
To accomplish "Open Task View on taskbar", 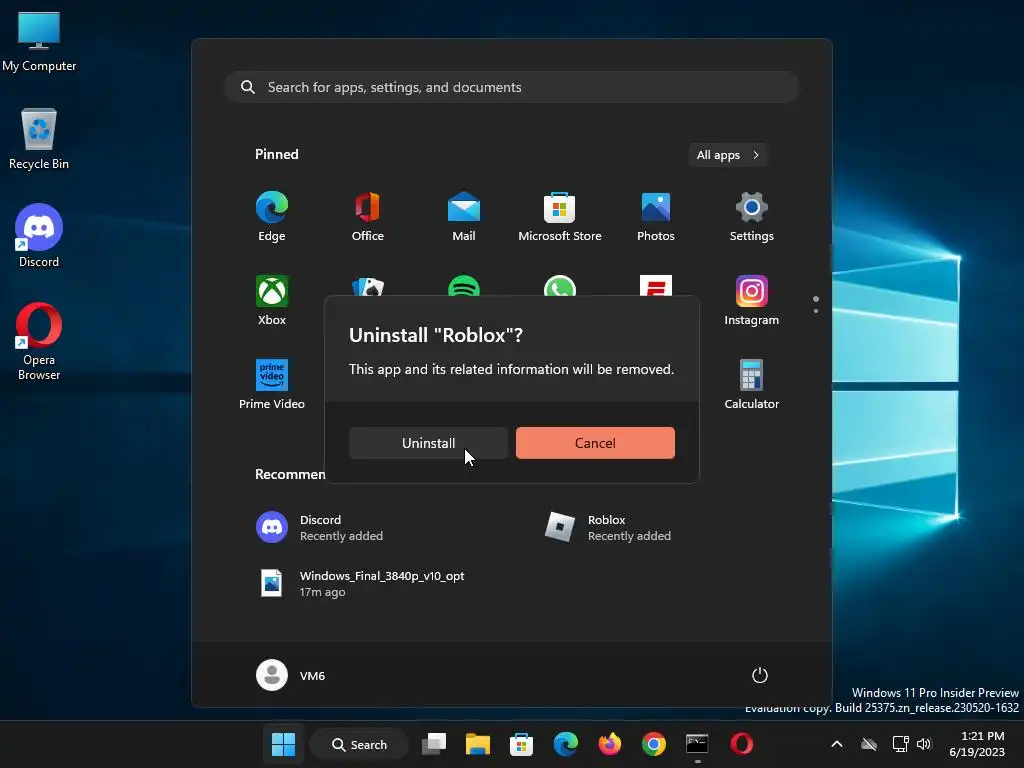I will point(434,744).
